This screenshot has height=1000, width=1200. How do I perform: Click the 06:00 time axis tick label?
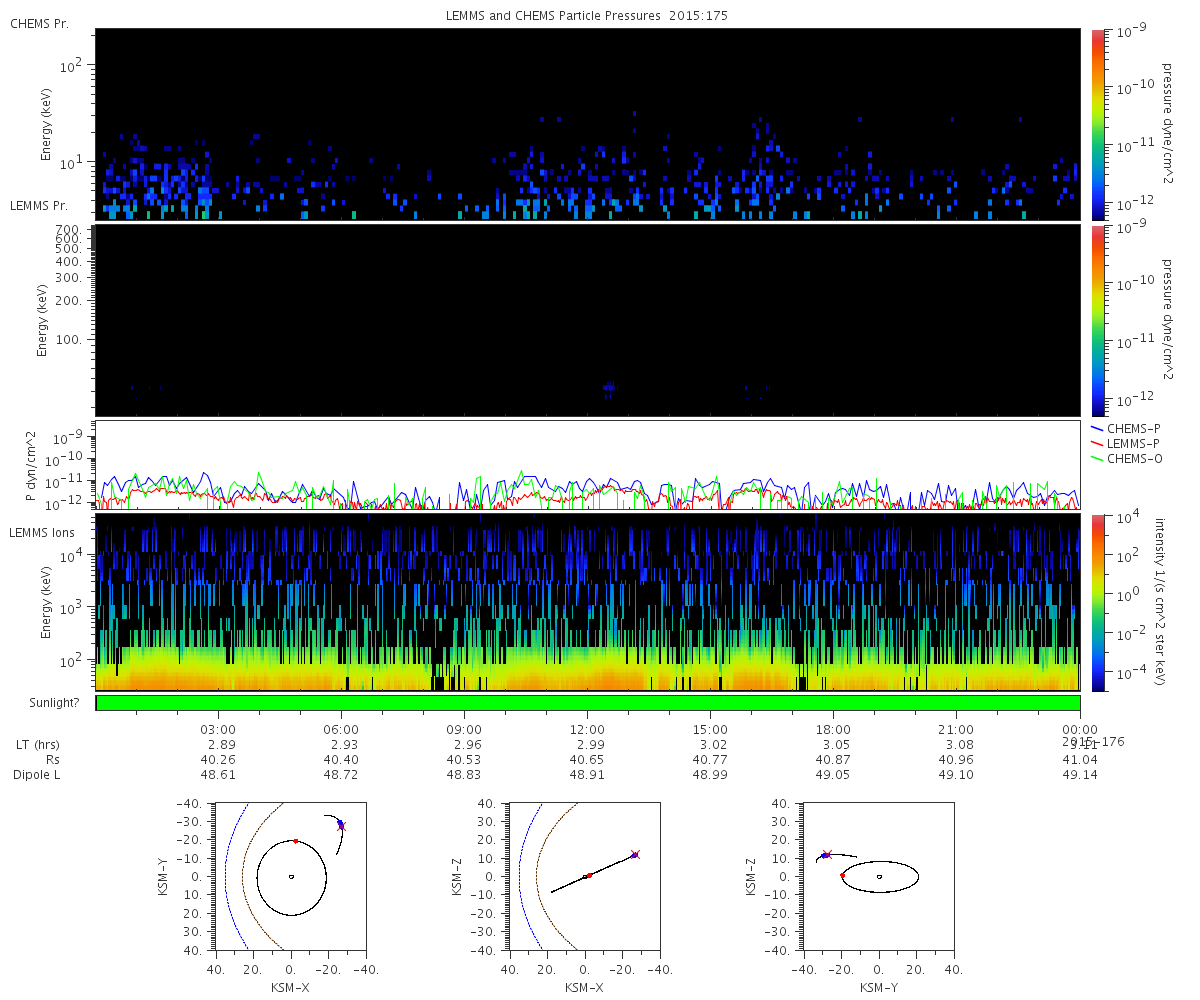pyautogui.click(x=341, y=730)
